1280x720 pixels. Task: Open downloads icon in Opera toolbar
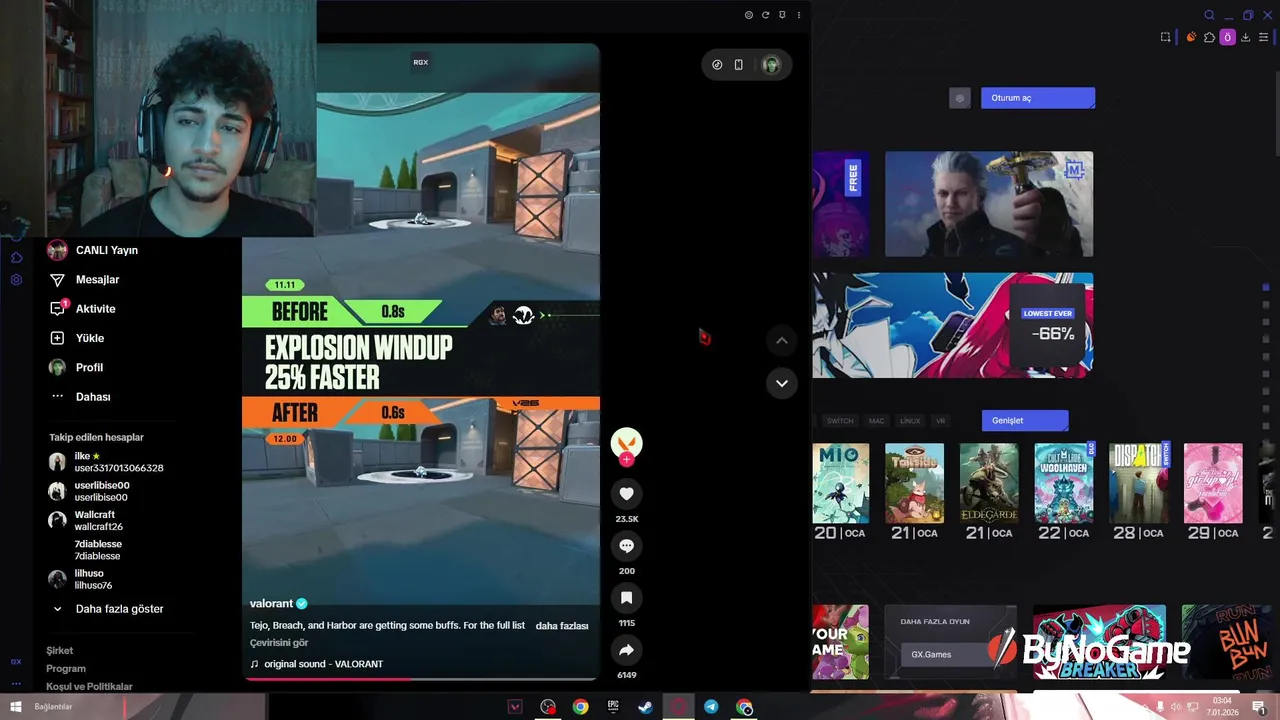click(x=1246, y=37)
